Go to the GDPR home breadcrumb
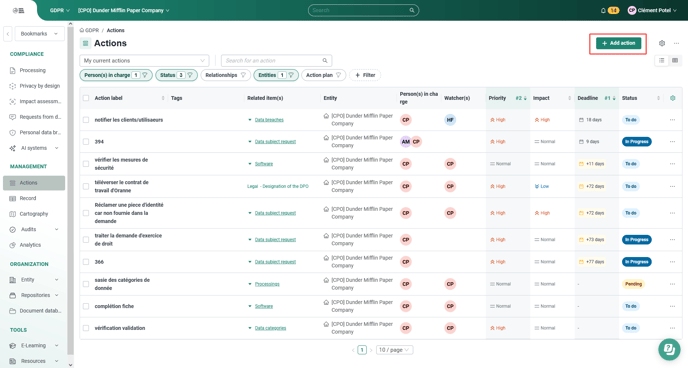Viewport: 688px width, 368px height. coord(89,30)
